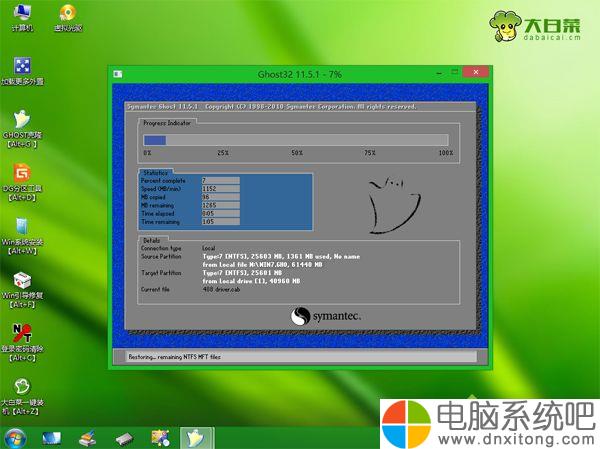Viewport: 600px width, 449px height.
Task: Click Source Partition Type:7 NTFS line
Action: 281,256
